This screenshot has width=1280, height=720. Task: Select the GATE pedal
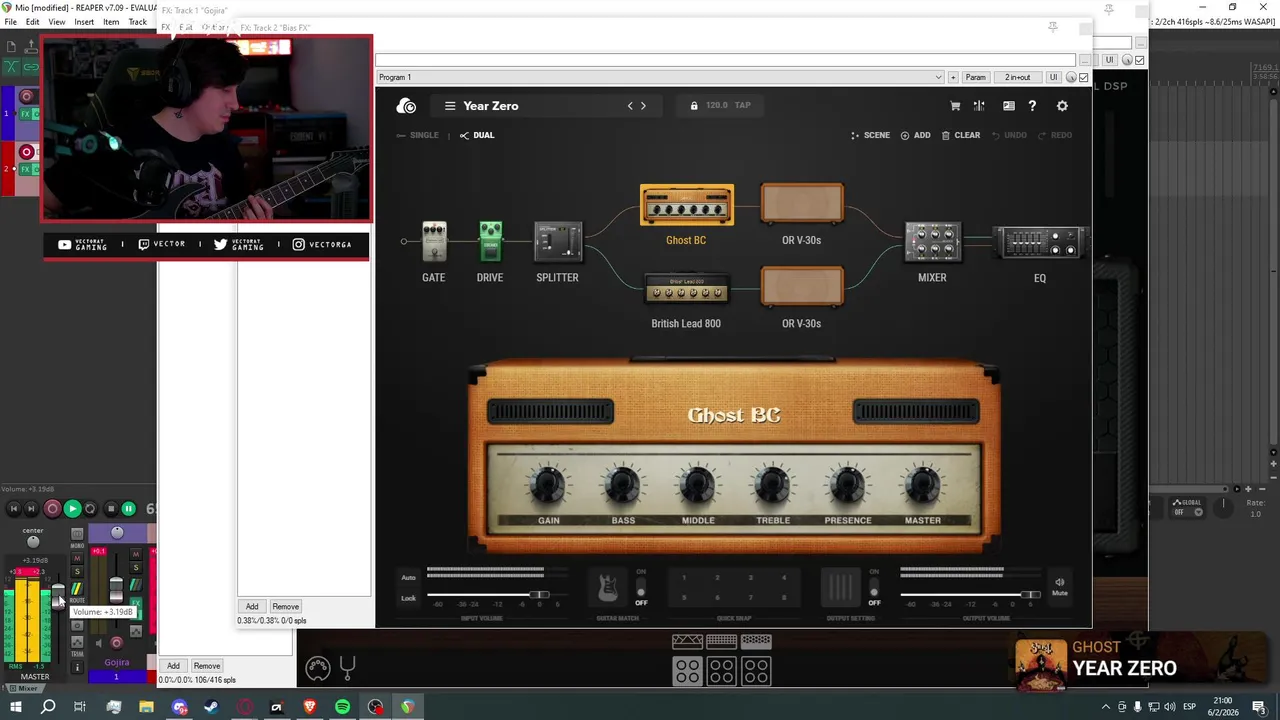point(434,241)
